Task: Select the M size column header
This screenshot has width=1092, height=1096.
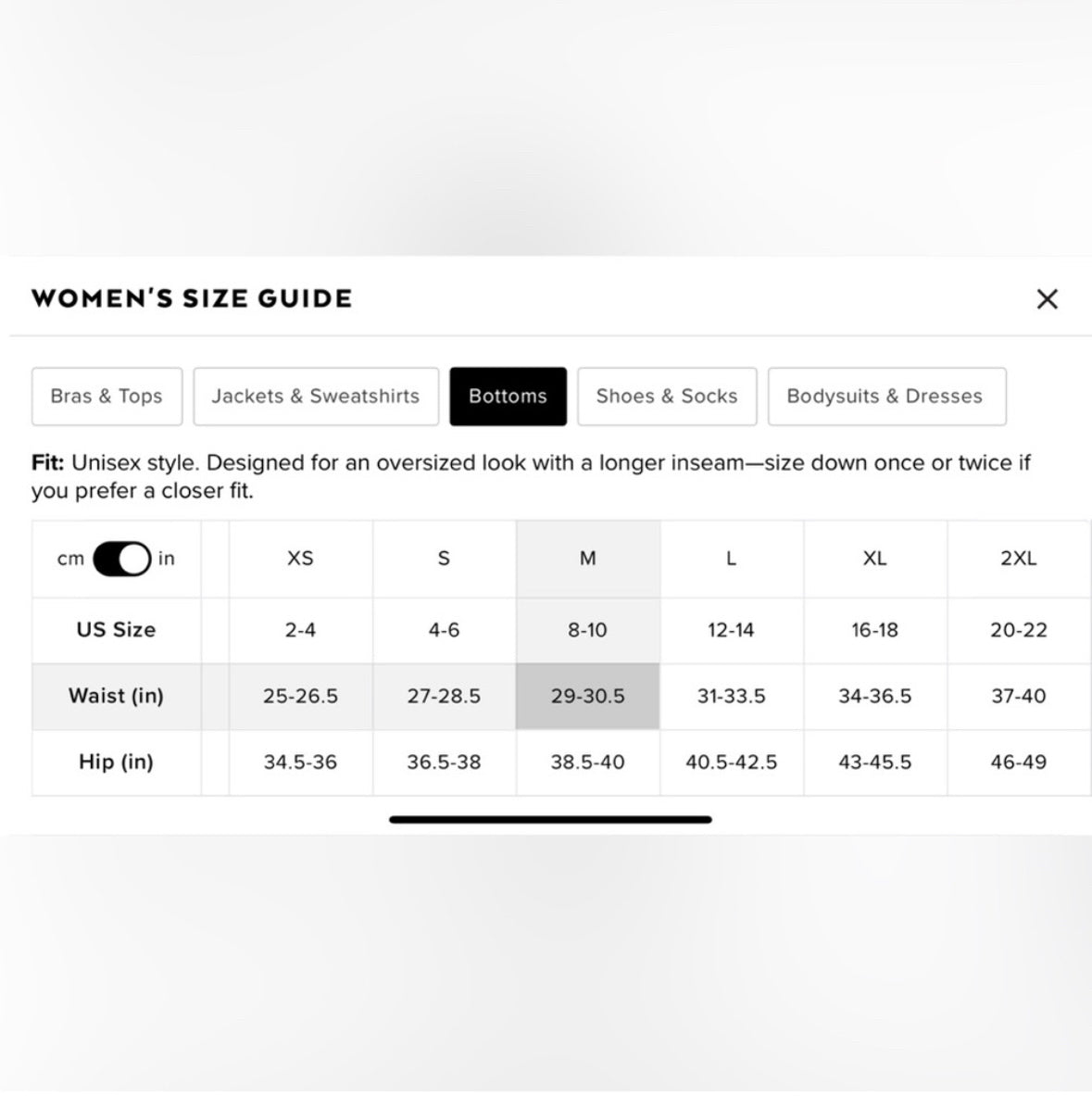Action: tap(588, 559)
